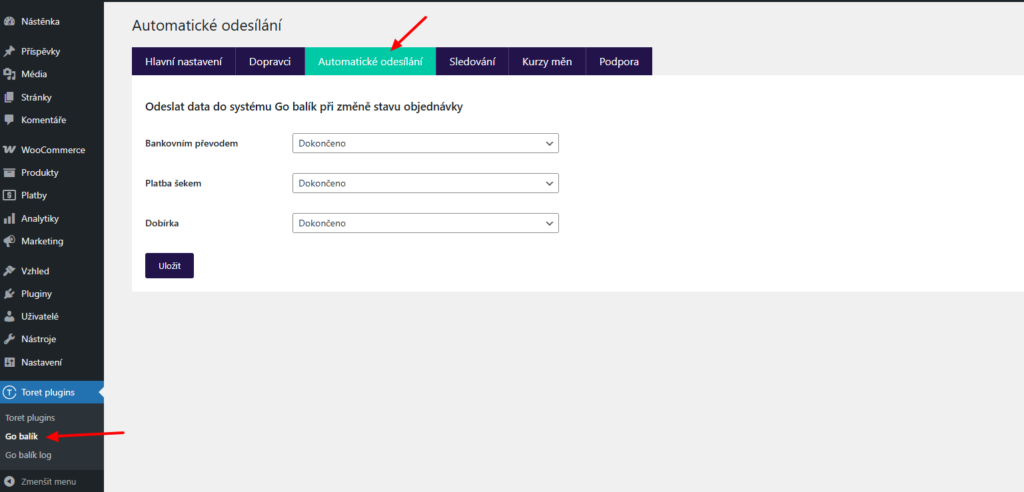Click the Marketing megaphone icon

(9, 241)
